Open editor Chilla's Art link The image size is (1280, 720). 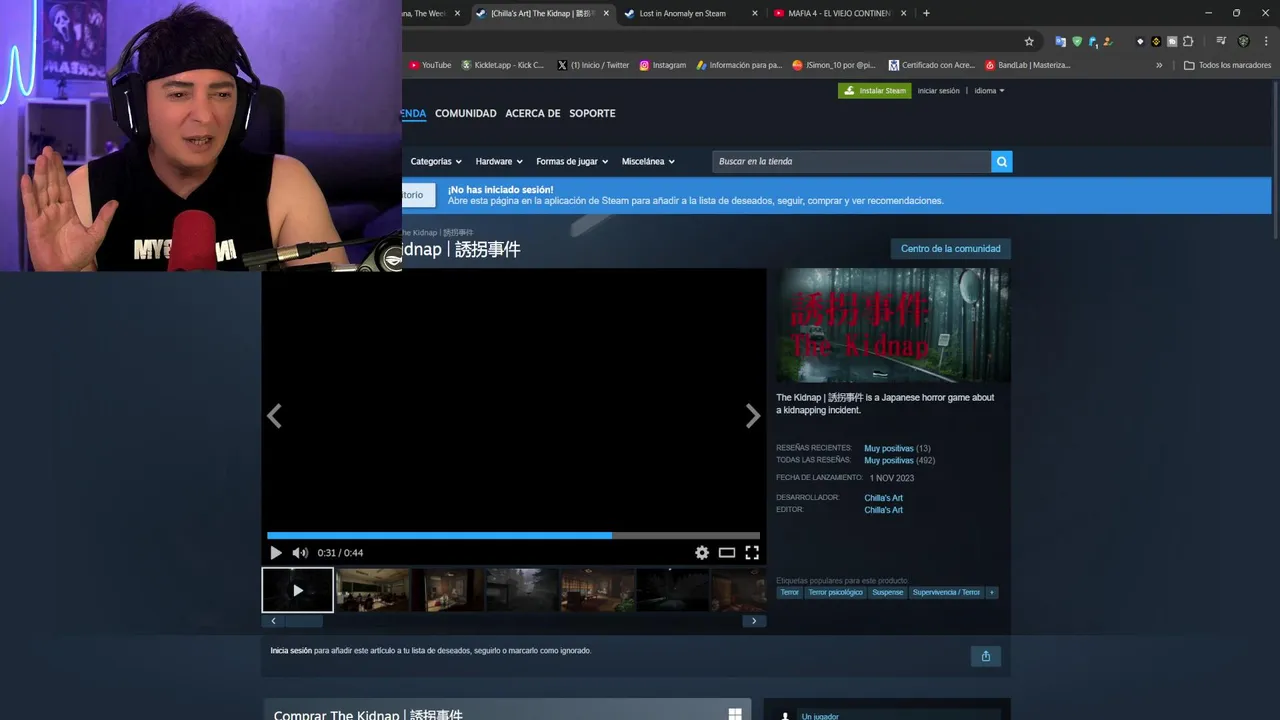point(883,510)
